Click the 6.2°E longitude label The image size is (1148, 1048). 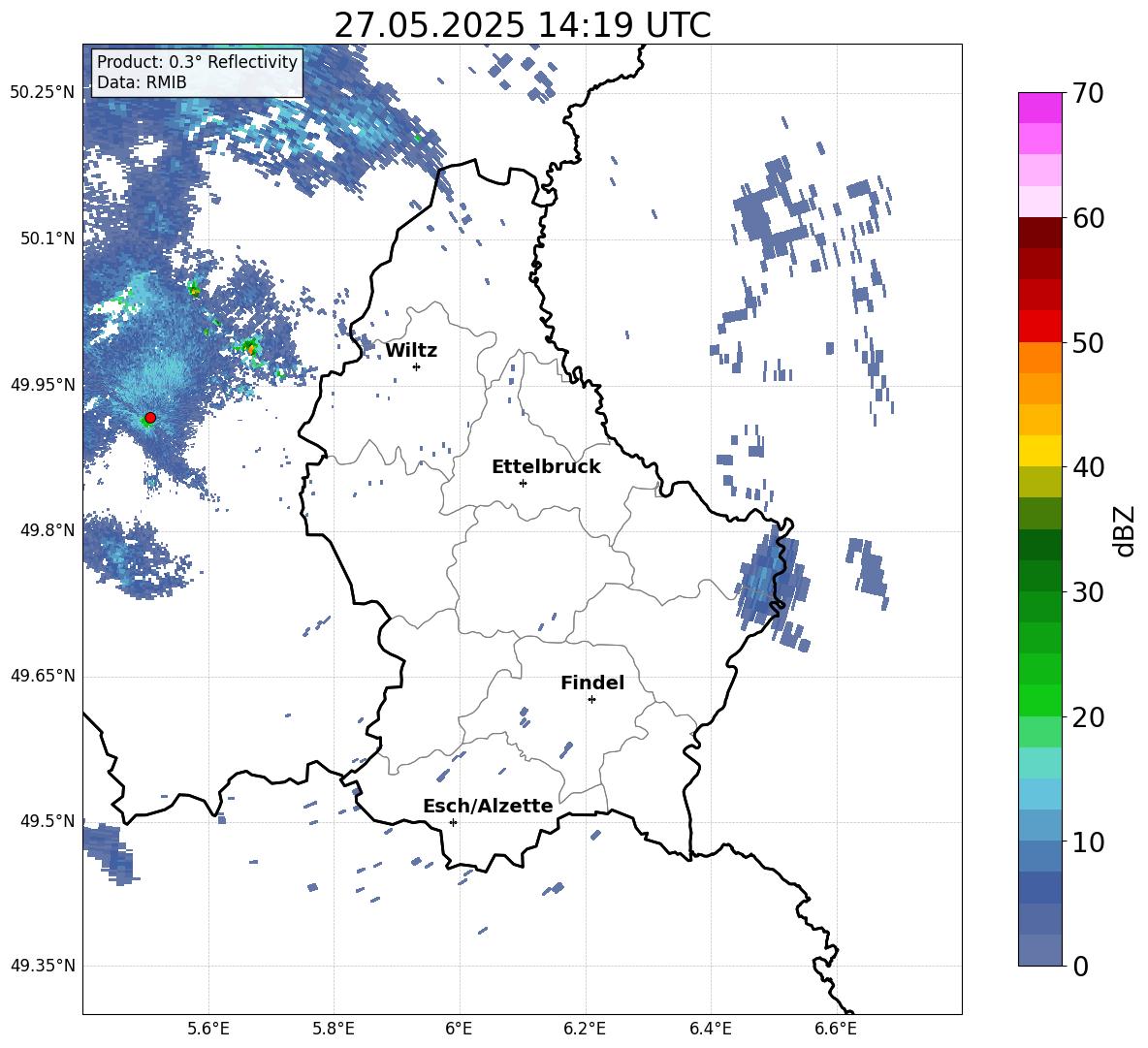(585, 1030)
